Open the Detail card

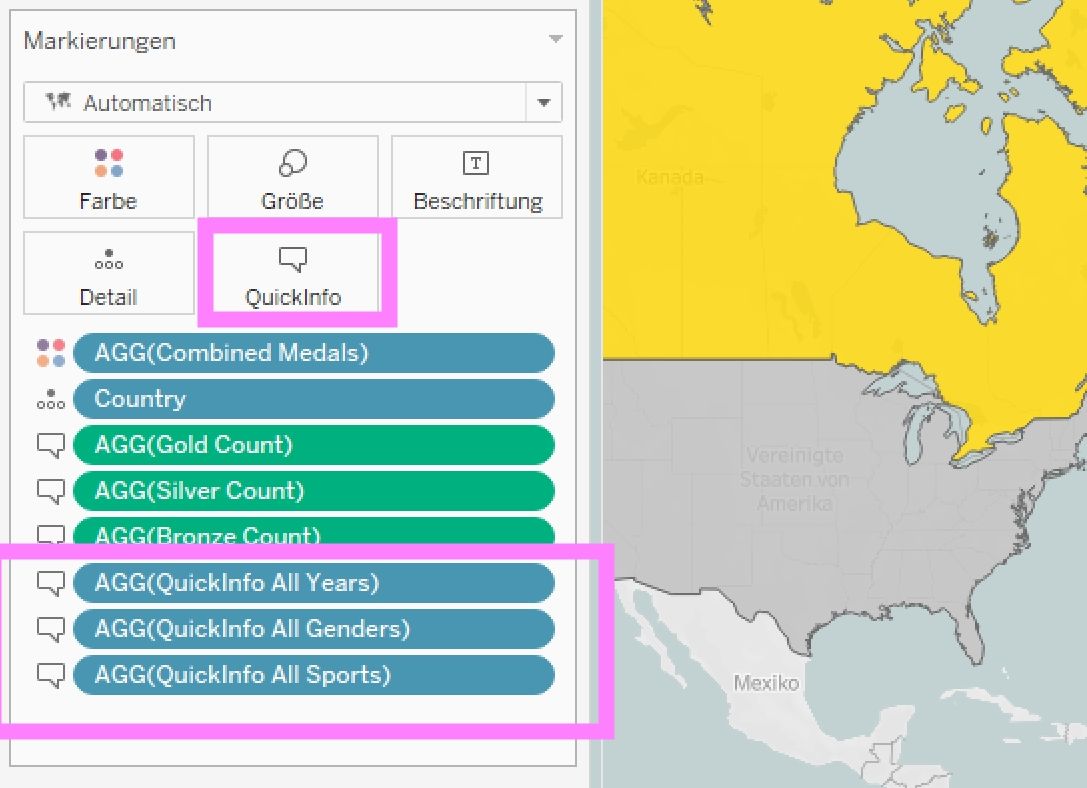(x=109, y=273)
